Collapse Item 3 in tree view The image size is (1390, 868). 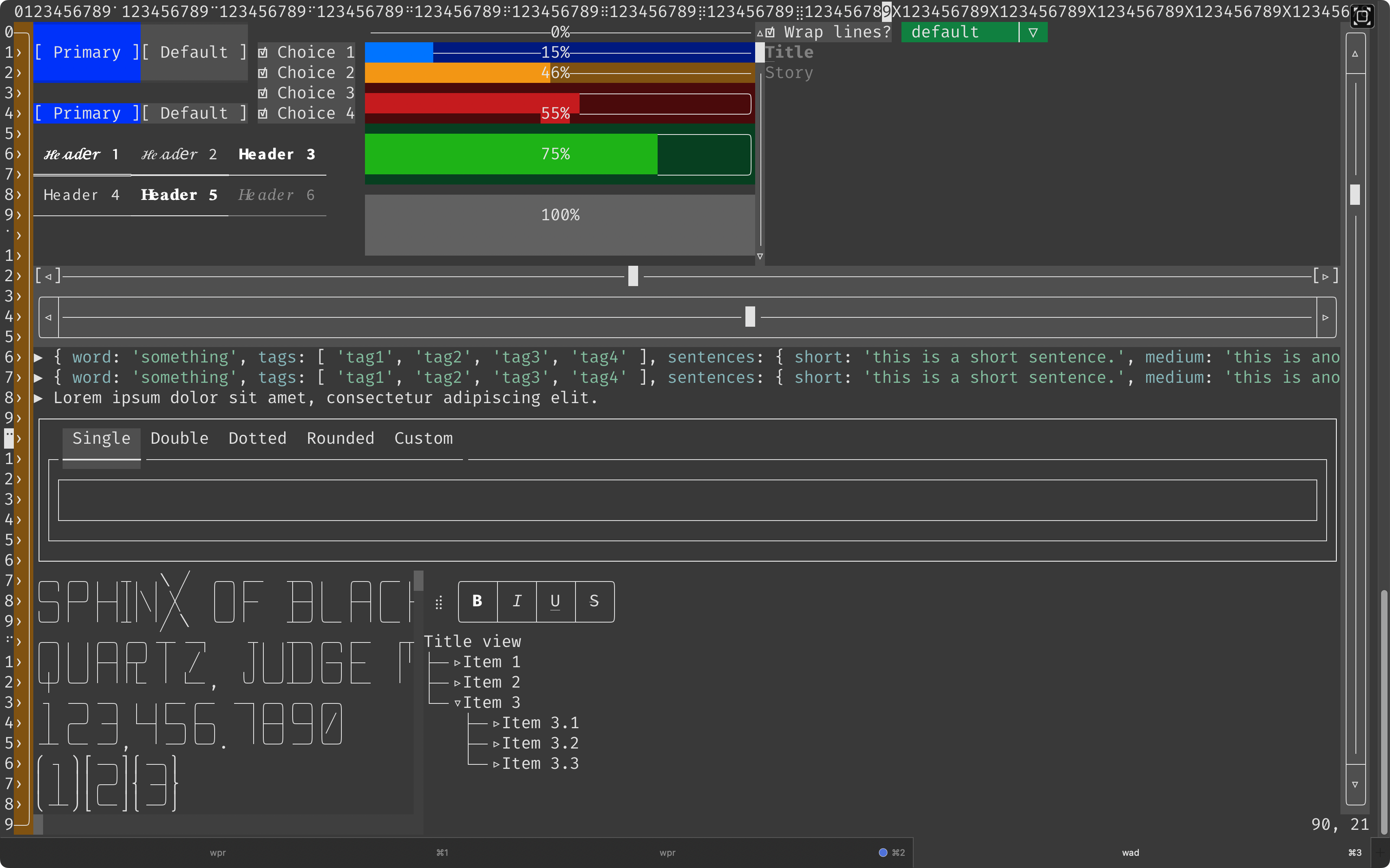458,703
